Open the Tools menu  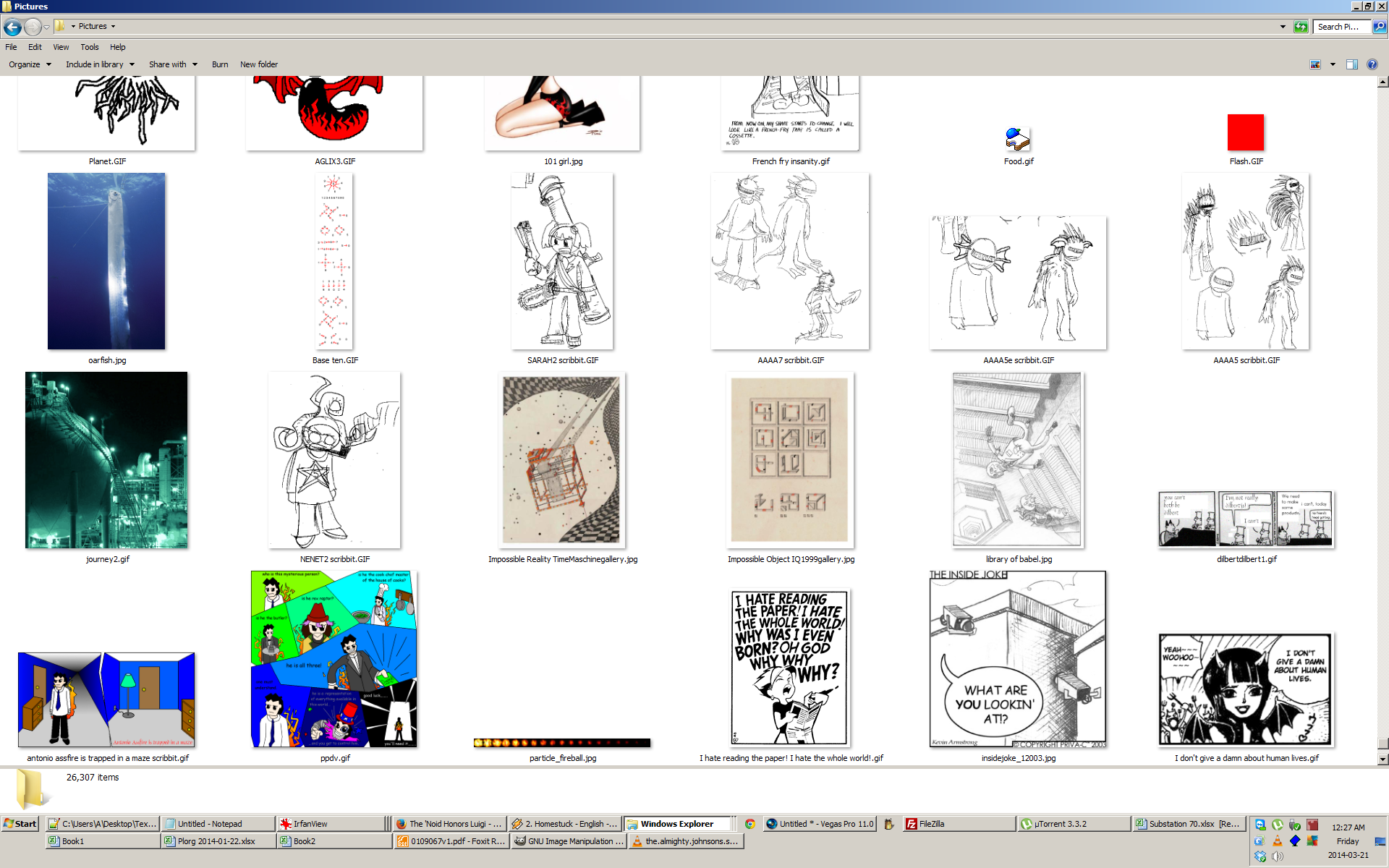(90, 47)
